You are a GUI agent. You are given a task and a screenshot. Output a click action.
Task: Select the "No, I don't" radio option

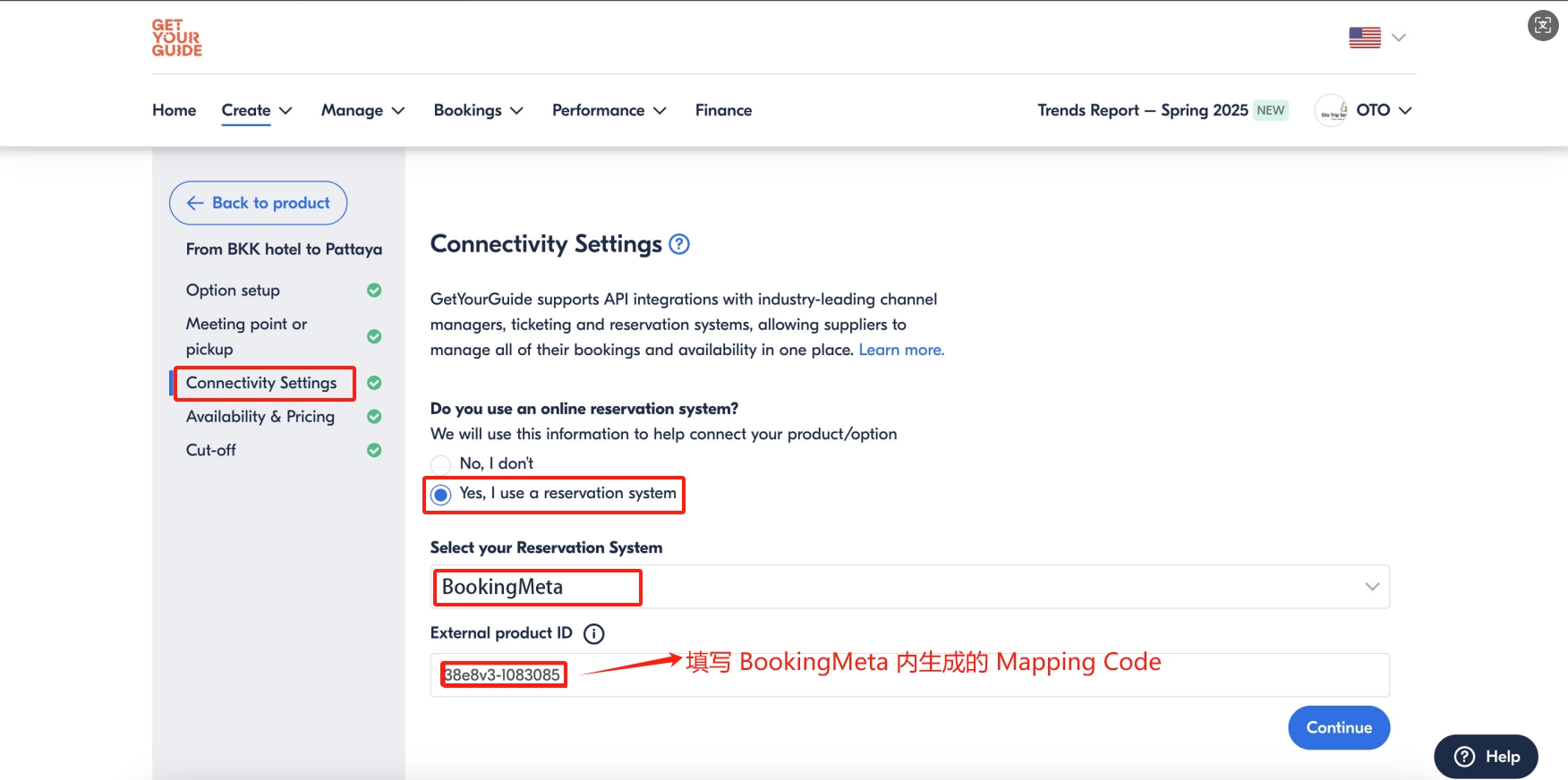tap(441, 464)
